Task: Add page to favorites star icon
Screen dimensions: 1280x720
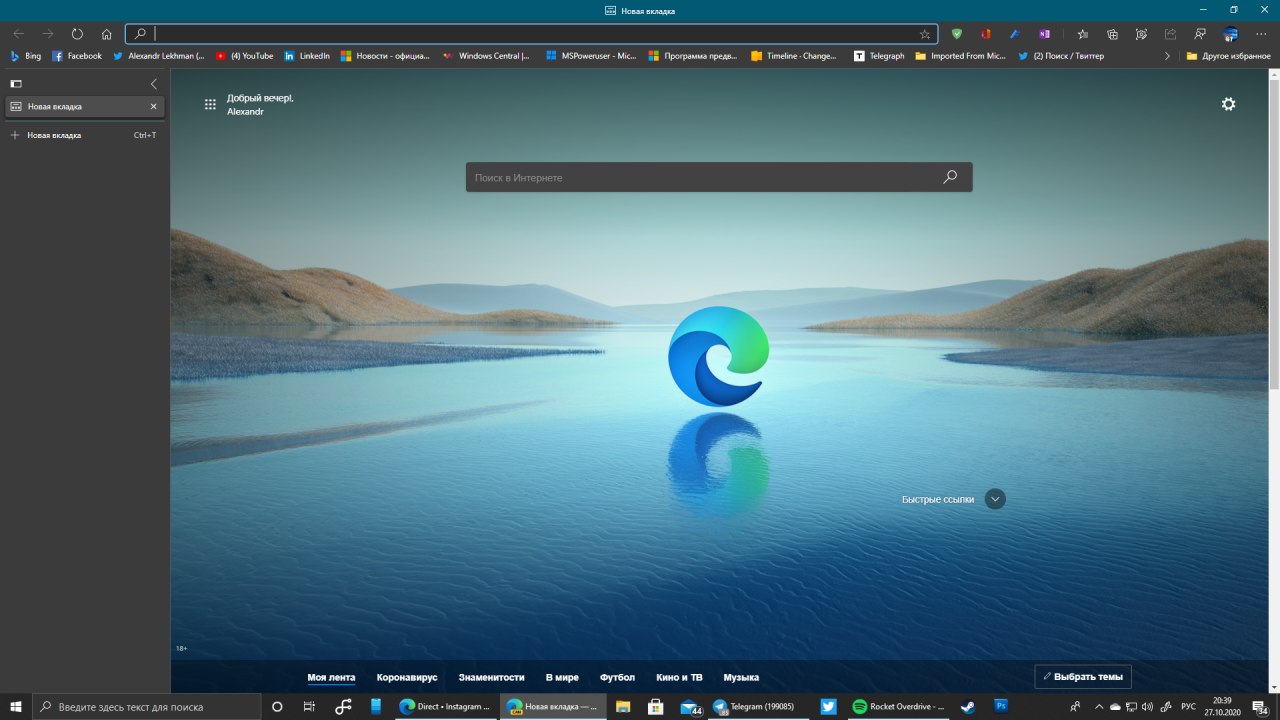Action: click(925, 34)
